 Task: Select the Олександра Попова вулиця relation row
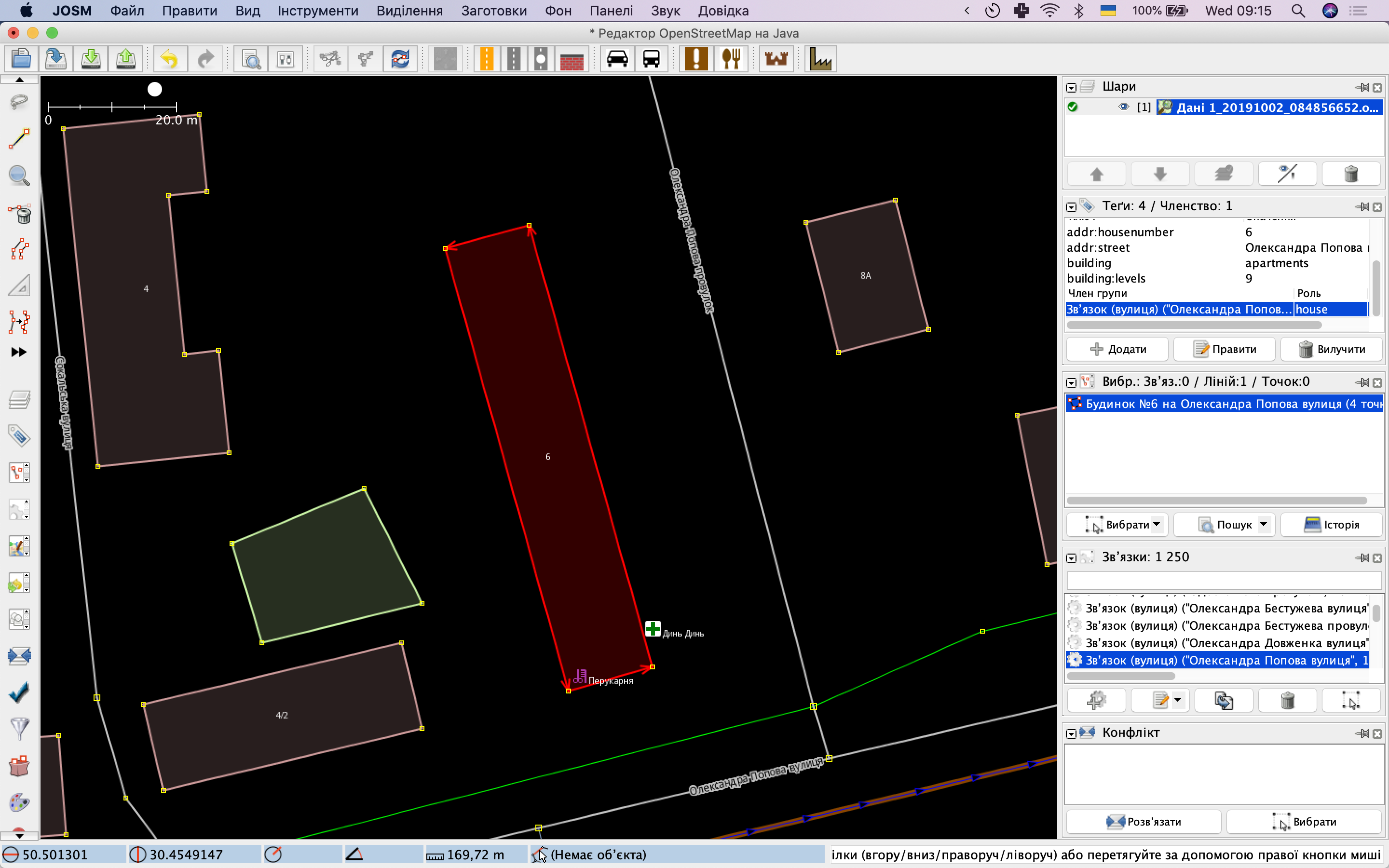click(x=1217, y=660)
